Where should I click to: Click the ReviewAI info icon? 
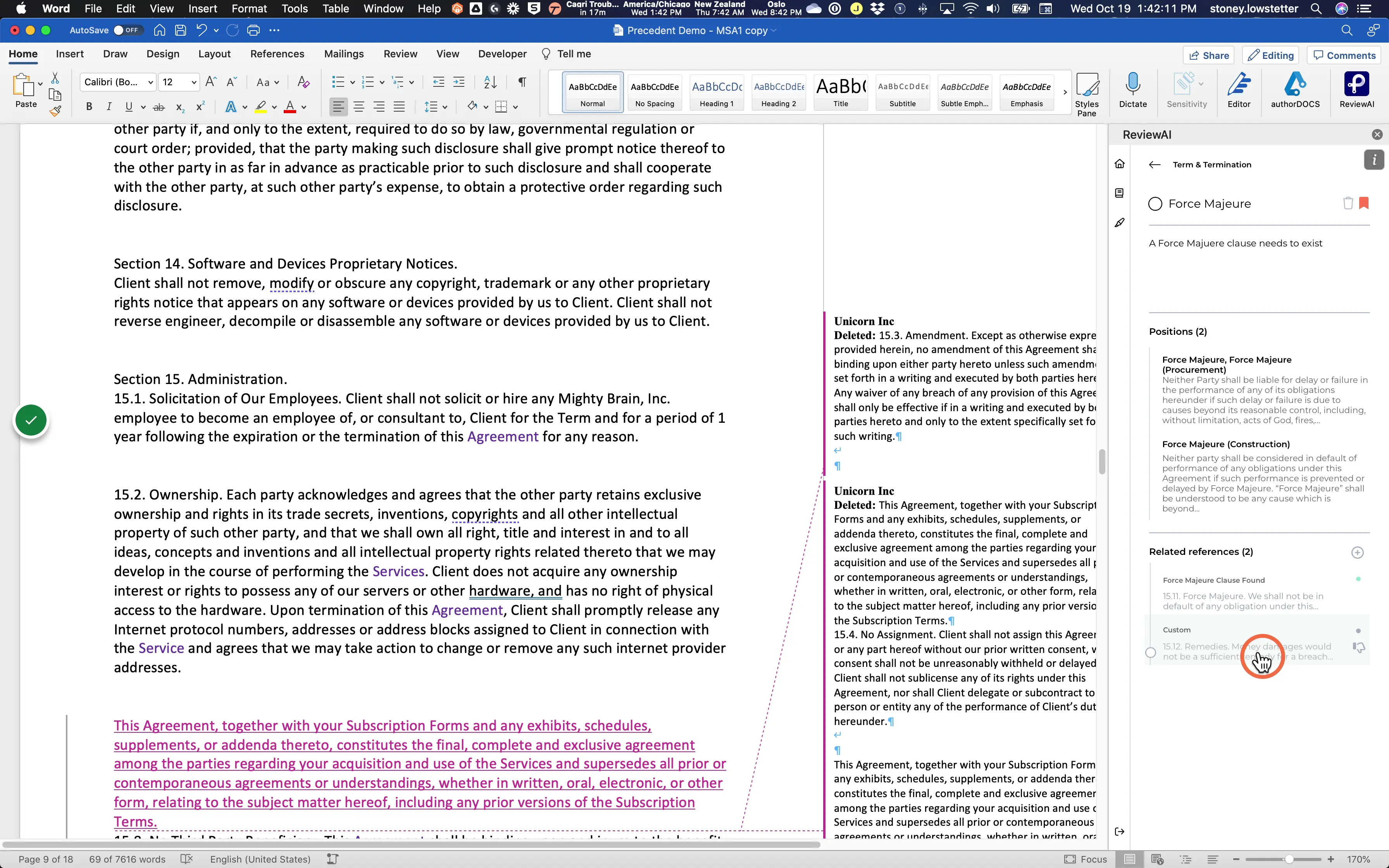tap(1373, 160)
